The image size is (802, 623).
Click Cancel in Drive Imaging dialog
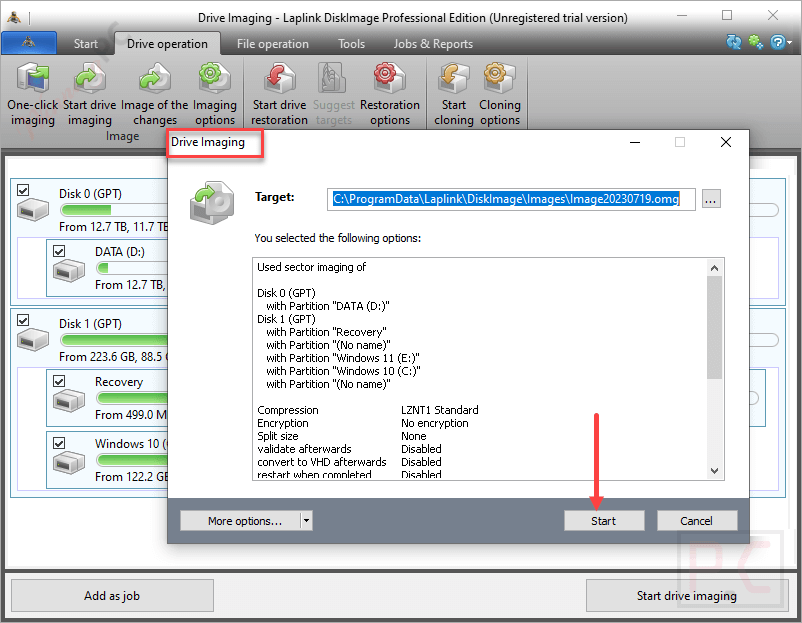click(697, 521)
